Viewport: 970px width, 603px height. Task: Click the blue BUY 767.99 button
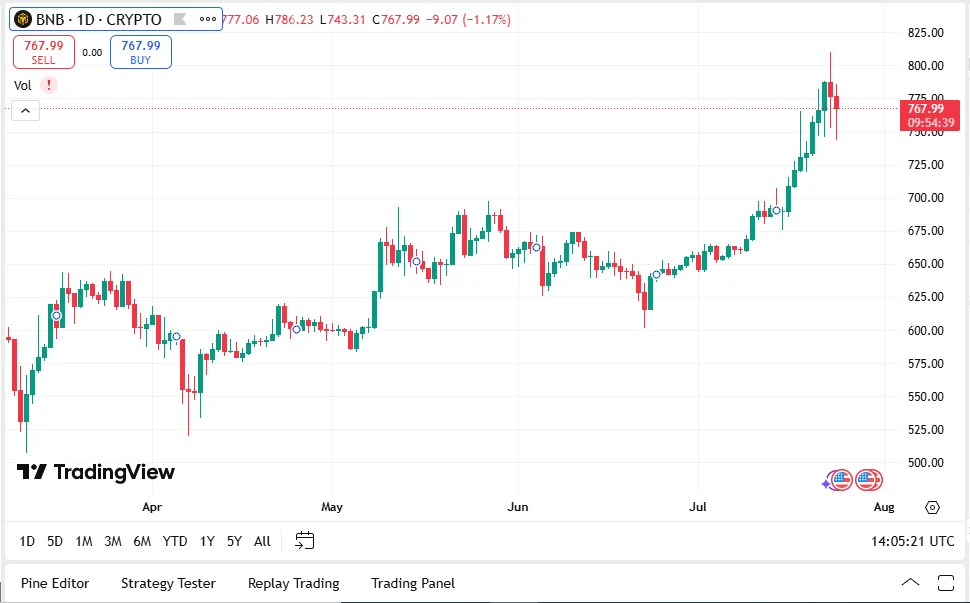(140, 52)
